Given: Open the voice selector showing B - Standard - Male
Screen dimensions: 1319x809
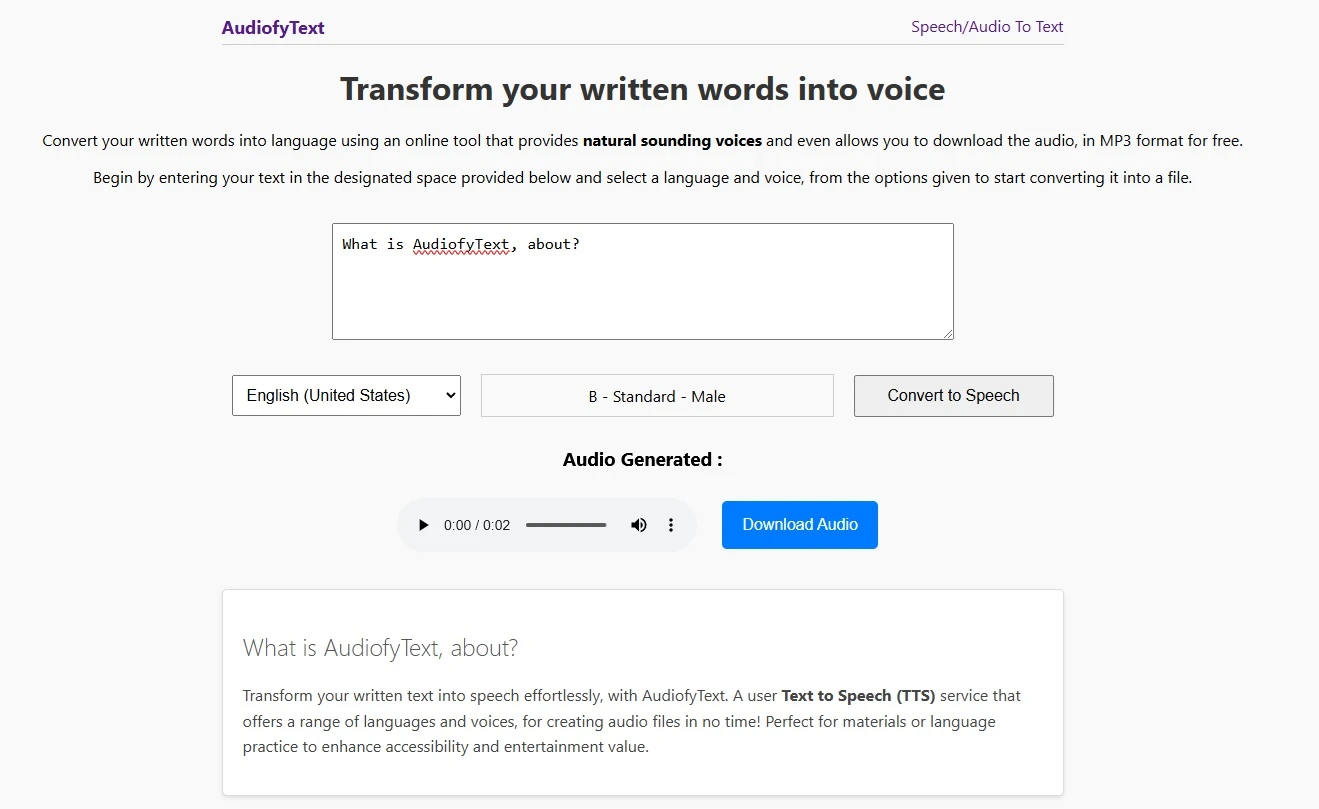Looking at the screenshot, I should tap(656, 395).
